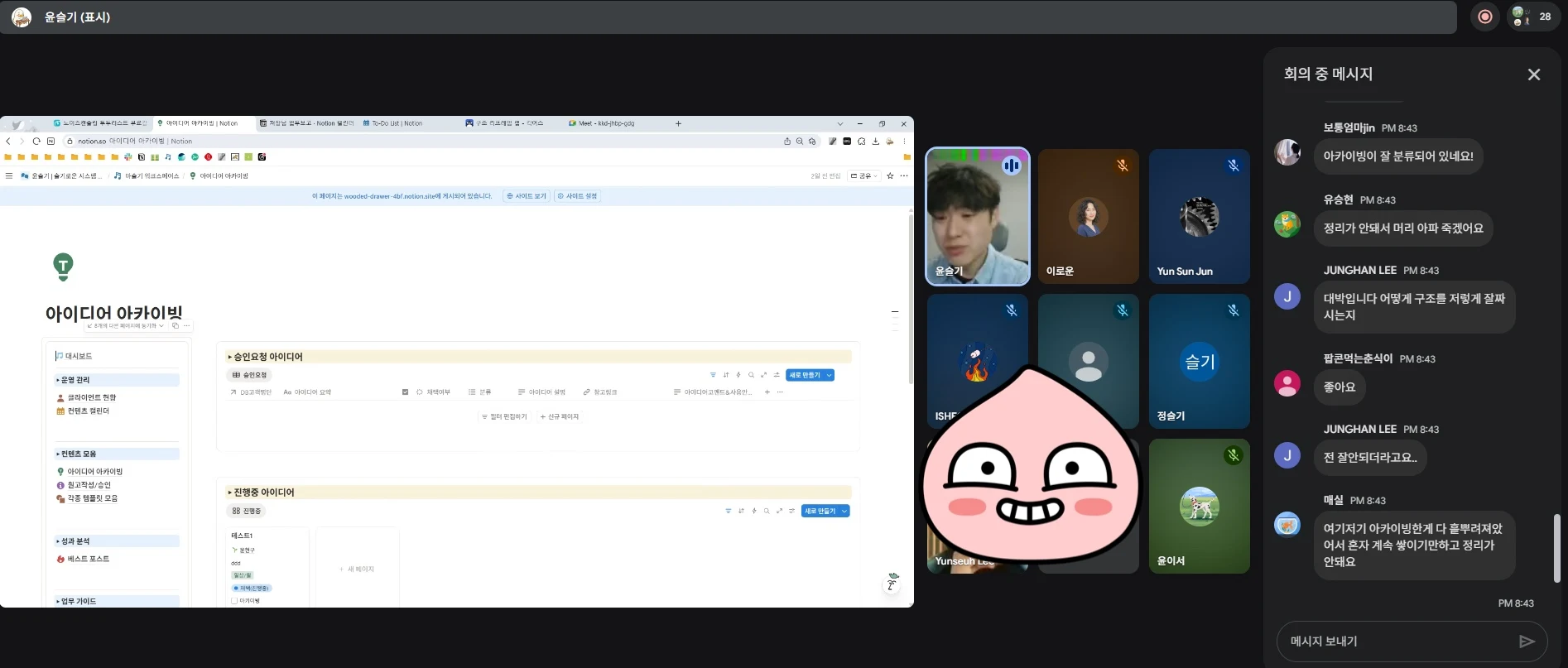The width and height of the screenshot is (1568, 668).
Task: Expand the 승인요청 아이디어 toggle heading
Action: click(229, 357)
